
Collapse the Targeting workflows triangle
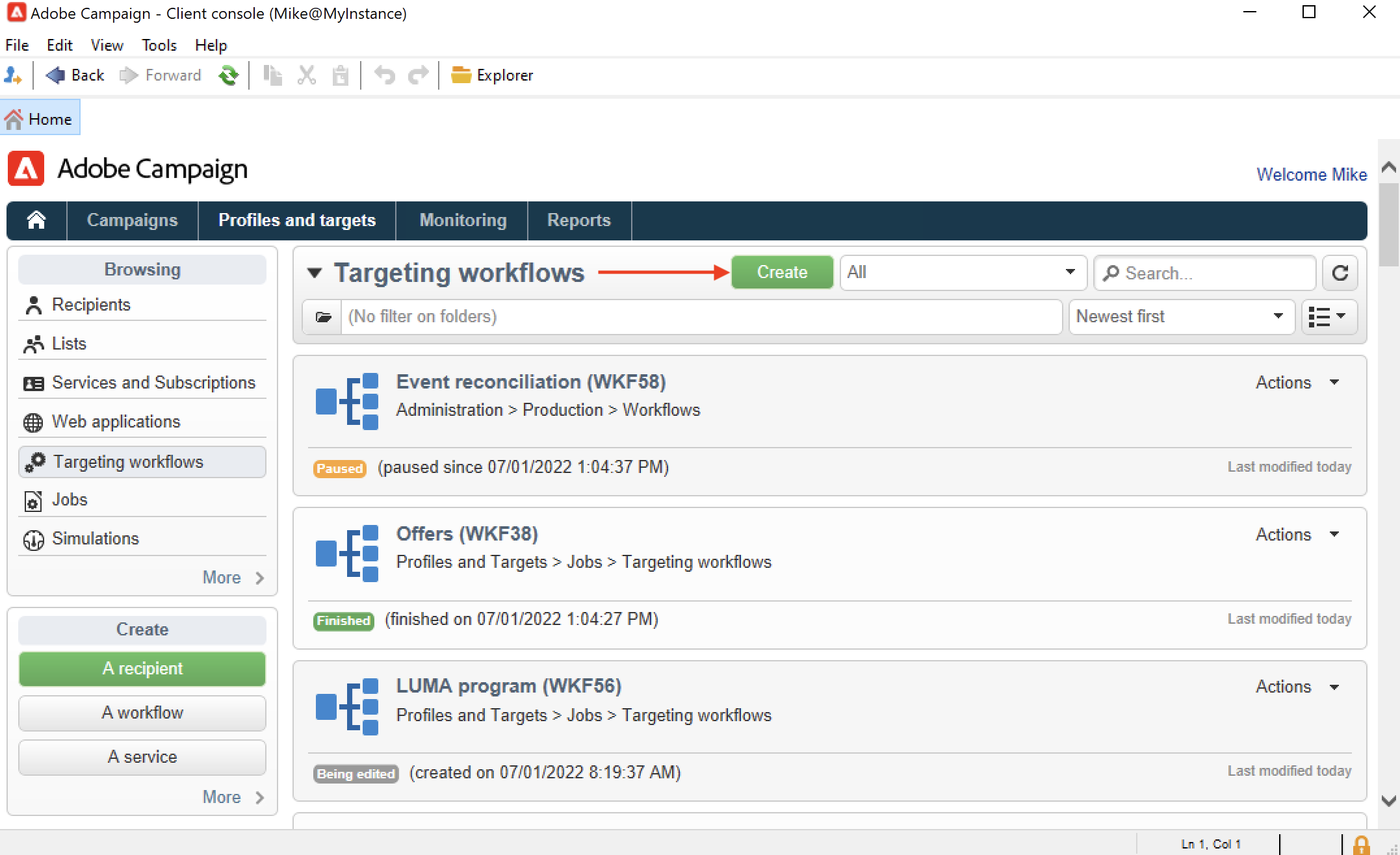[x=315, y=273]
